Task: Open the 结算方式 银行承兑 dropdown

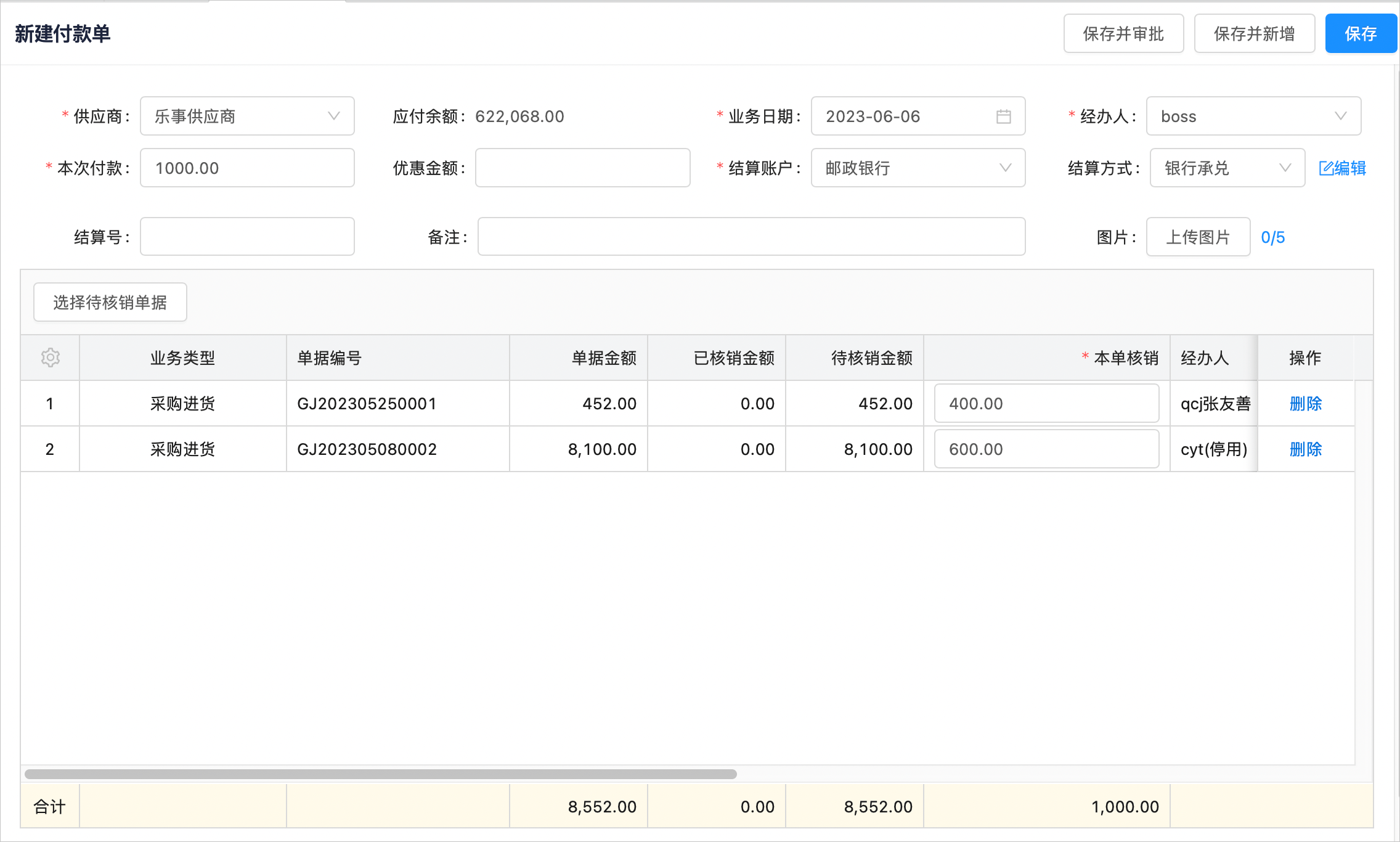Action: [x=1227, y=168]
